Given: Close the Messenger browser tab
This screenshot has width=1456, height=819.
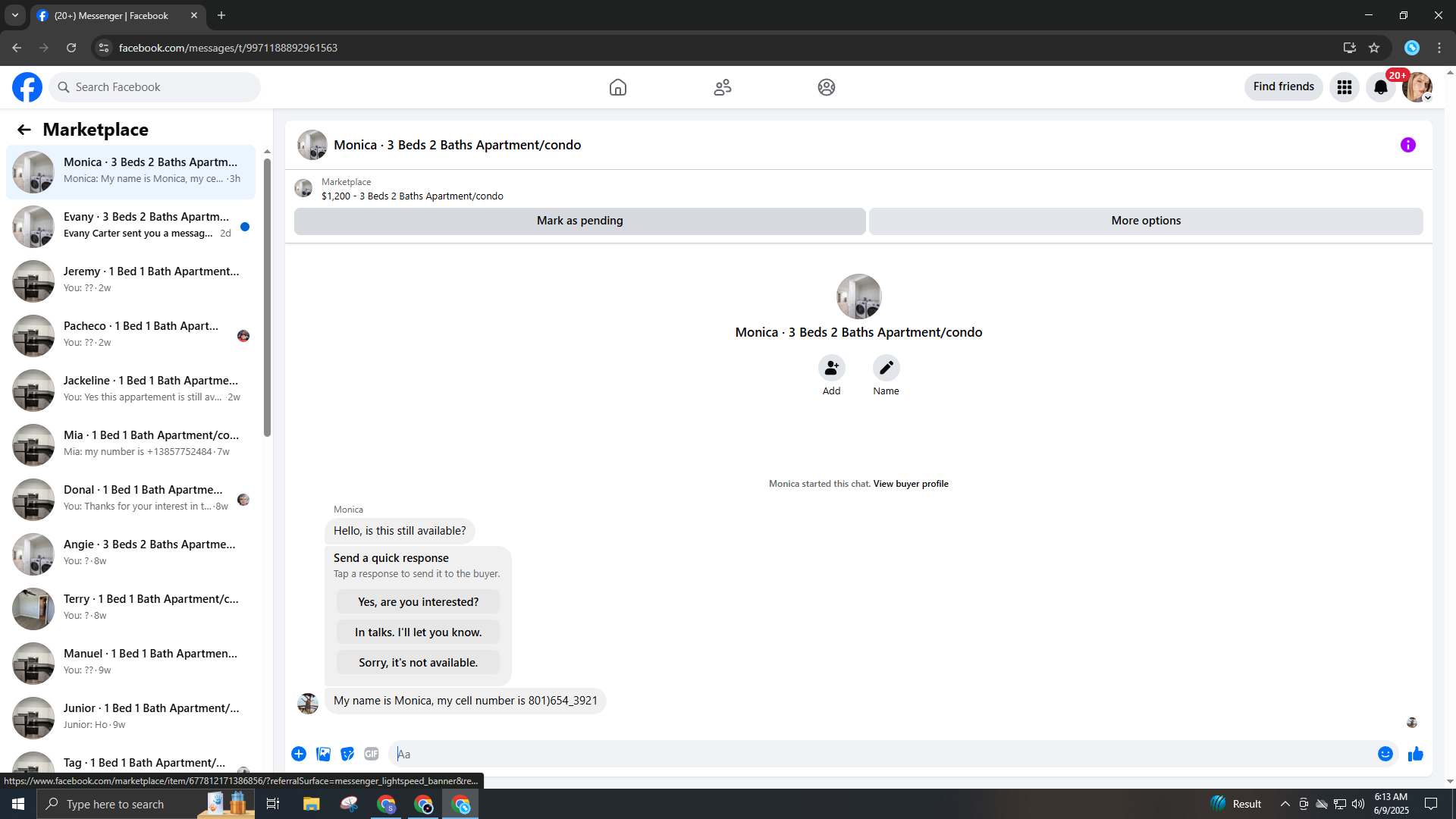Looking at the screenshot, I should (194, 15).
